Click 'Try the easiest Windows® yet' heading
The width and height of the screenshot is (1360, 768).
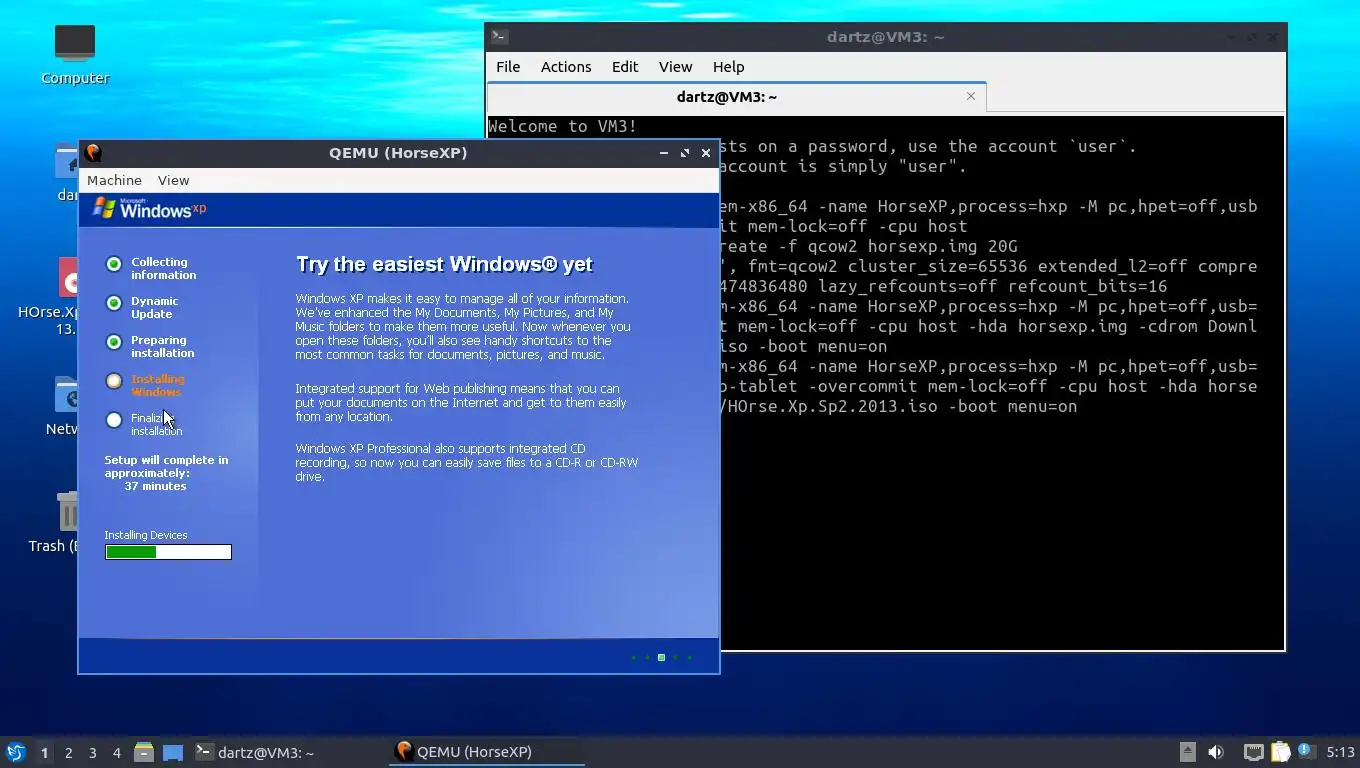coord(444,264)
